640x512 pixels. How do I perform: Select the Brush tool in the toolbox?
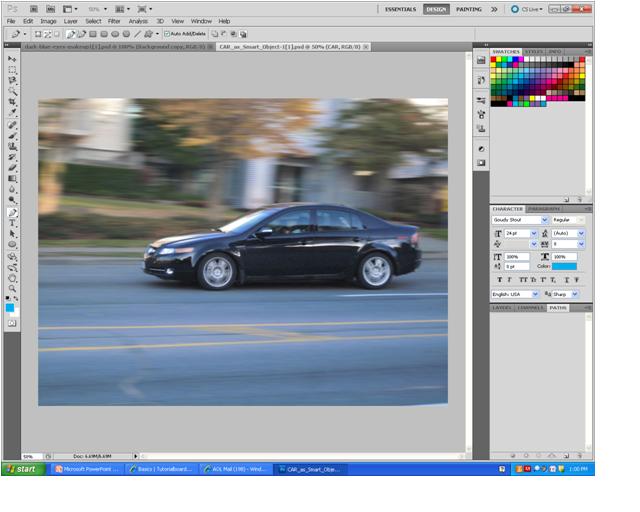[12, 136]
